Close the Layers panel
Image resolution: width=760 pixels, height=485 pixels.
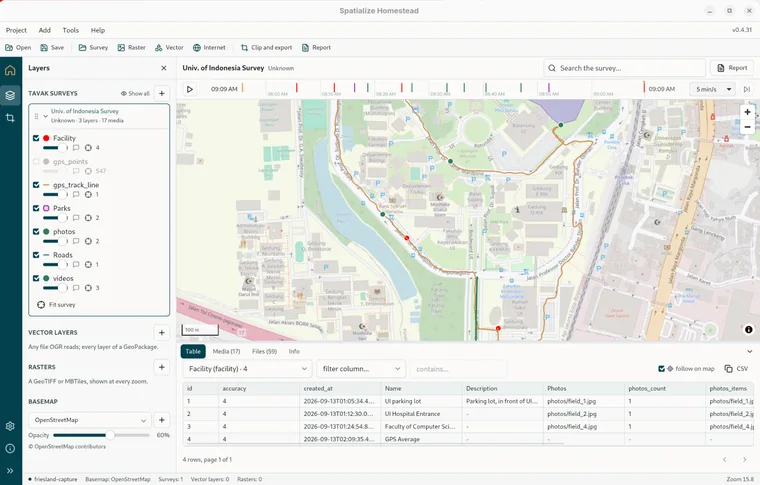[x=164, y=68]
